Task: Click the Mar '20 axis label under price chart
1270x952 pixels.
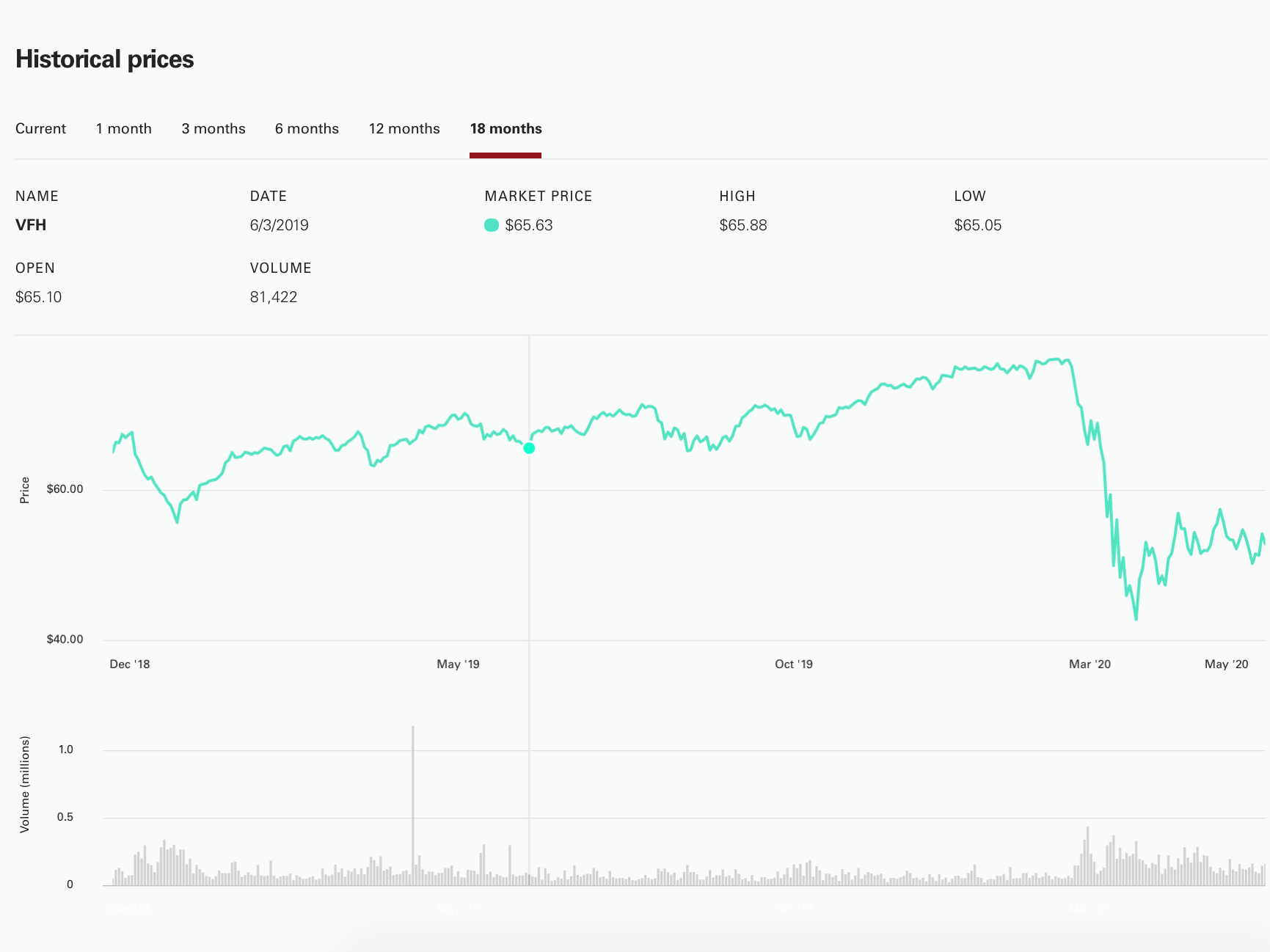Action: pyautogui.click(x=1090, y=664)
